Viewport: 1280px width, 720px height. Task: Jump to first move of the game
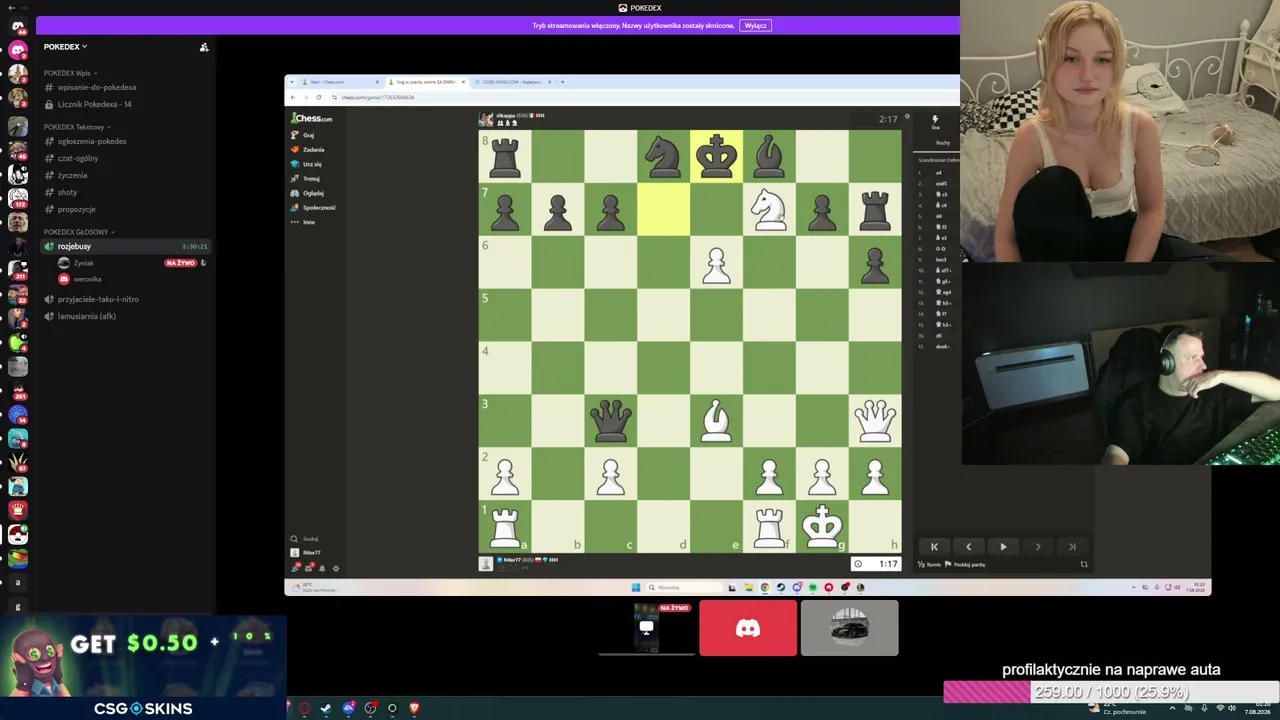934,547
